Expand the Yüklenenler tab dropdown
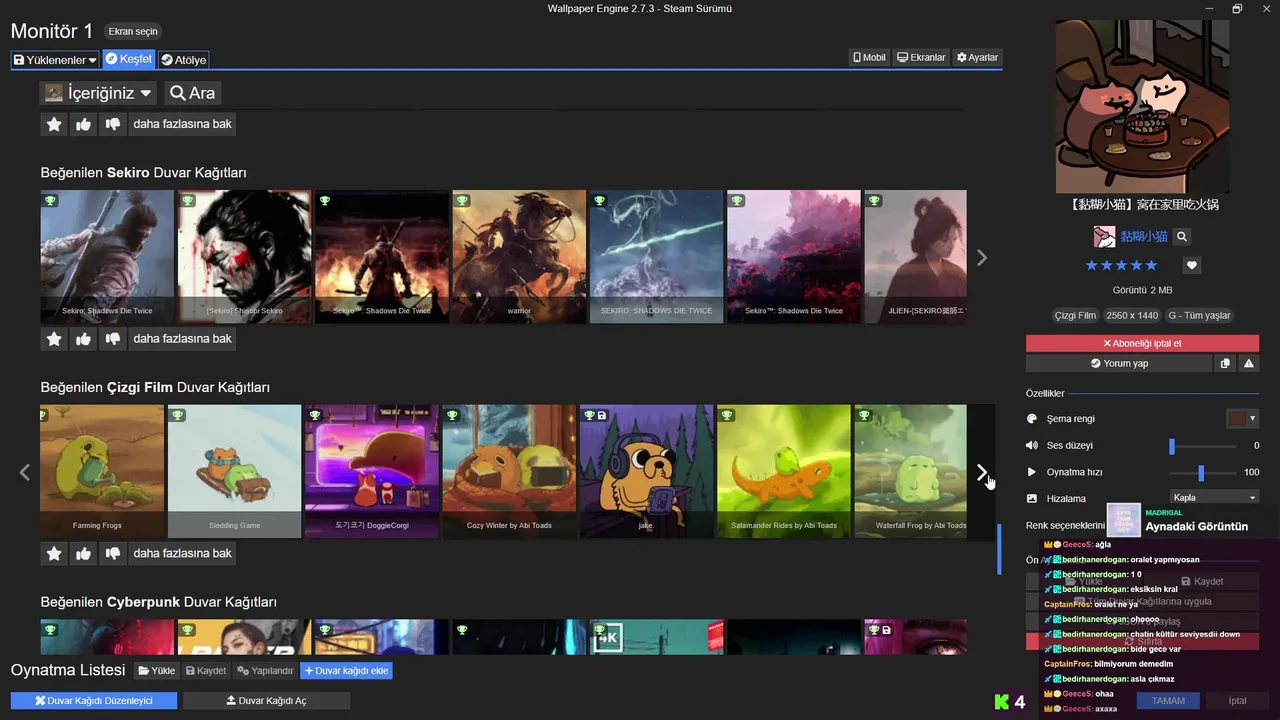The width and height of the screenshot is (1280, 720). [x=55, y=60]
